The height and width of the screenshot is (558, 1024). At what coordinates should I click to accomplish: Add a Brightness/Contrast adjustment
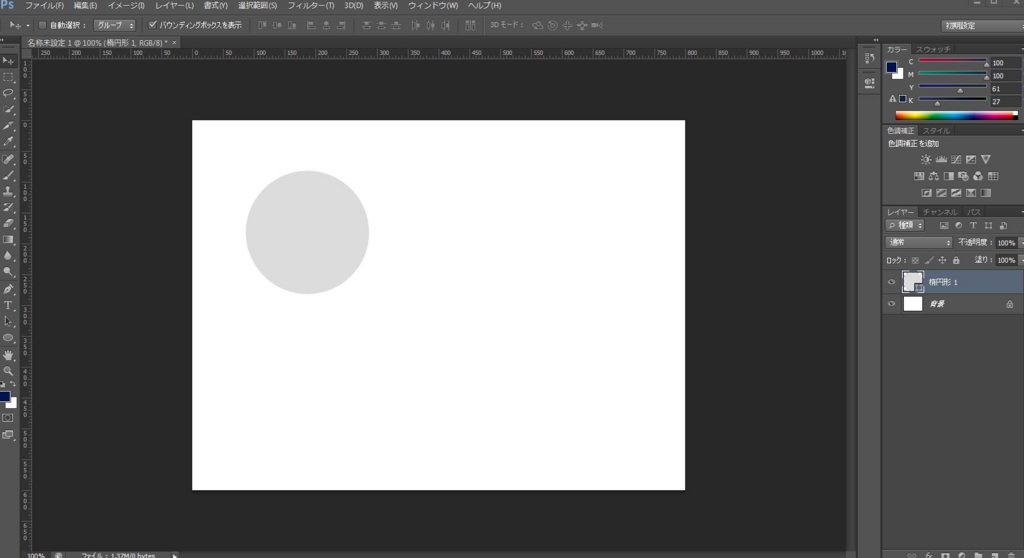(x=926, y=159)
